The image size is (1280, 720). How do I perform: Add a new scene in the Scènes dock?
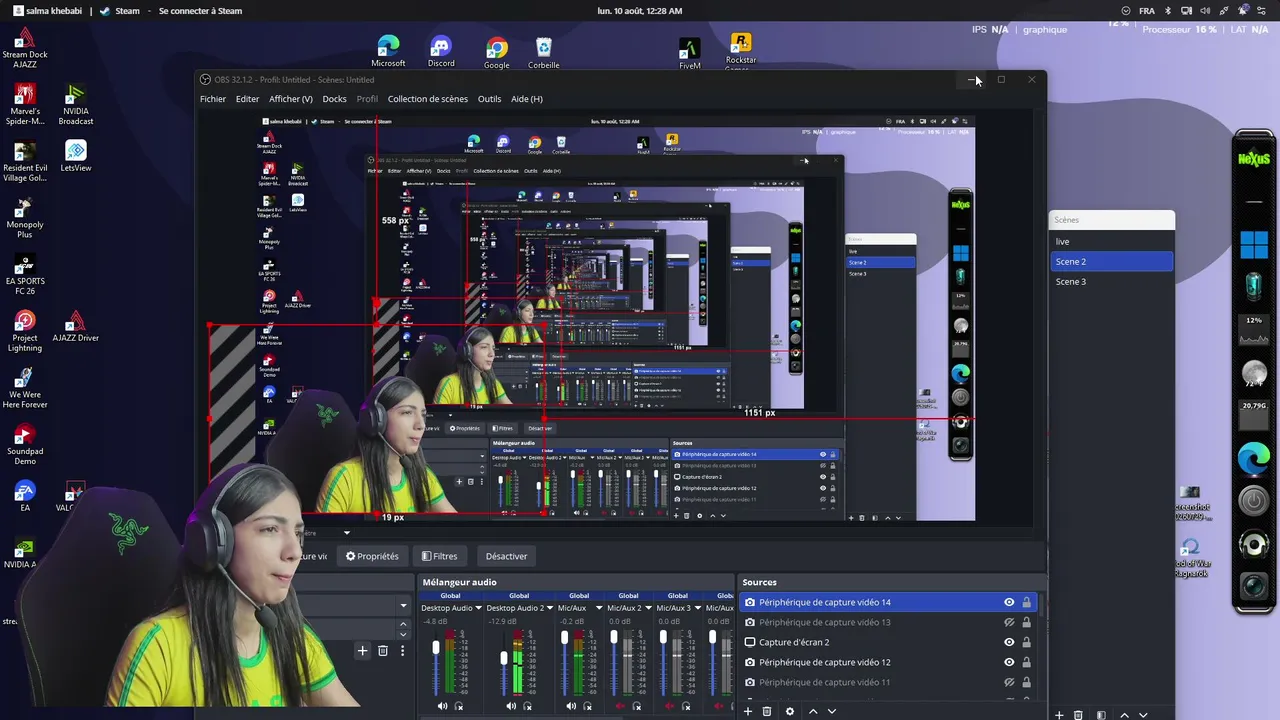click(1059, 715)
